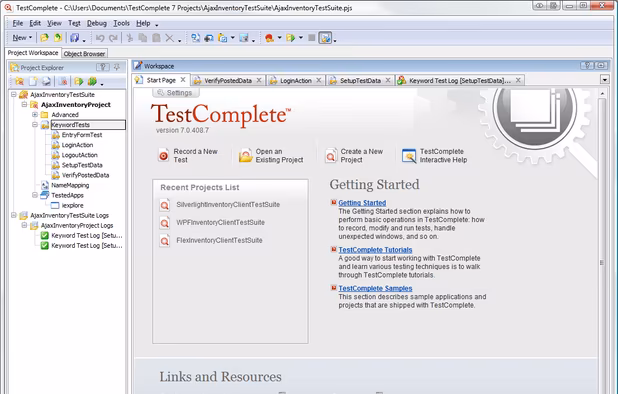Click the red icon after separator in Project Explorer toolbar

click(x=63, y=82)
